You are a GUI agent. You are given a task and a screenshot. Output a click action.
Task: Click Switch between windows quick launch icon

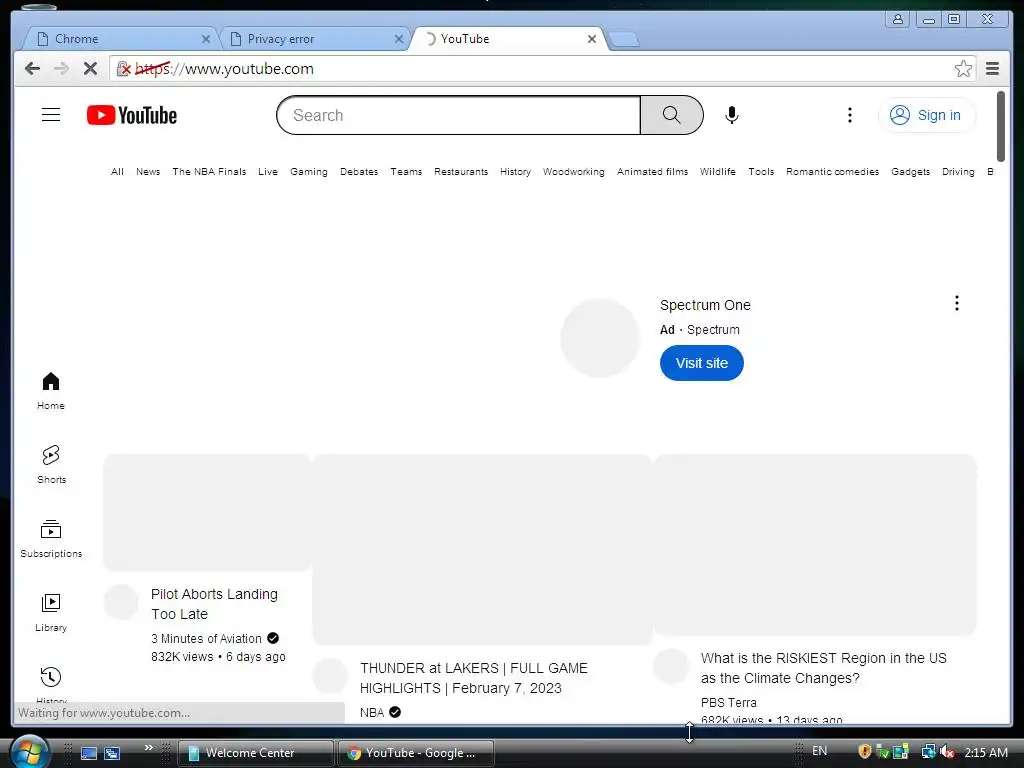click(112, 753)
